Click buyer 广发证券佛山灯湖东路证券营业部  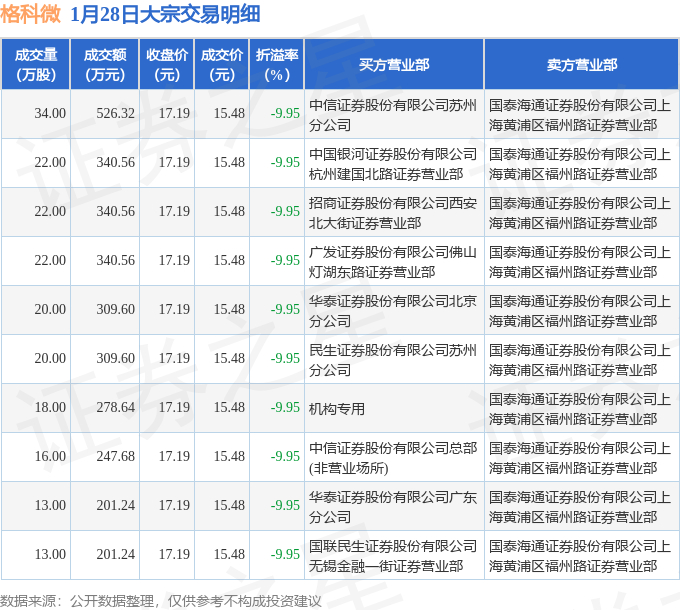(393, 262)
